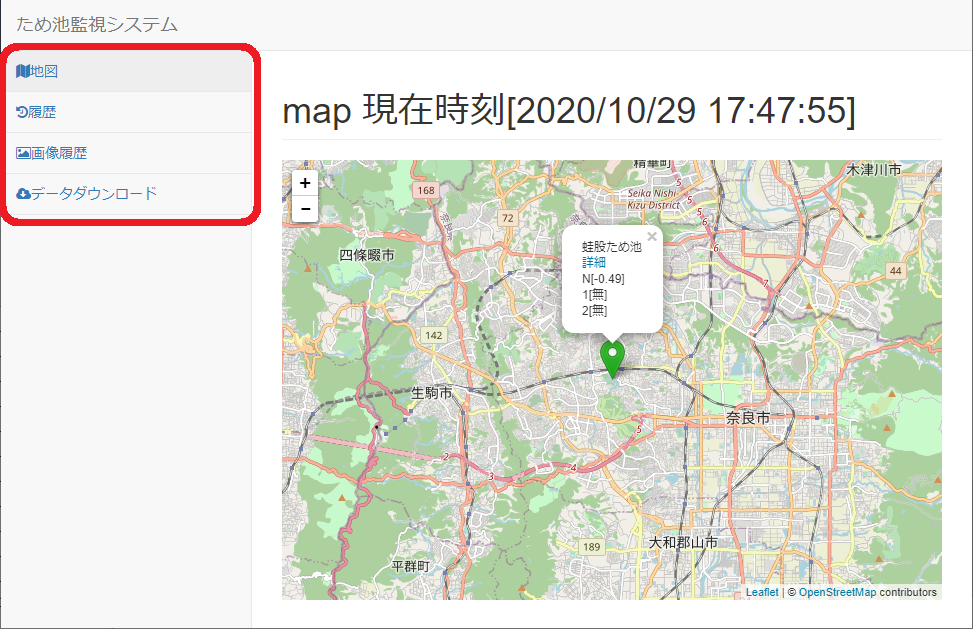Click the 平群町 label on the map
This screenshot has width=973, height=629.
click(410, 566)
